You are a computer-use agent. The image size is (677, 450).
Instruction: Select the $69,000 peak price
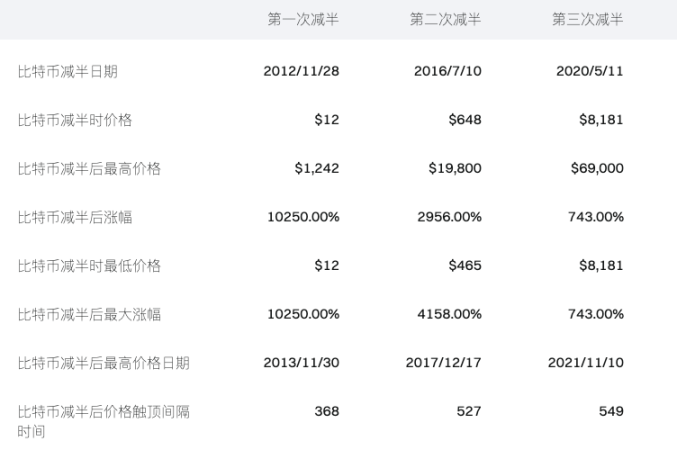(597, 169)
